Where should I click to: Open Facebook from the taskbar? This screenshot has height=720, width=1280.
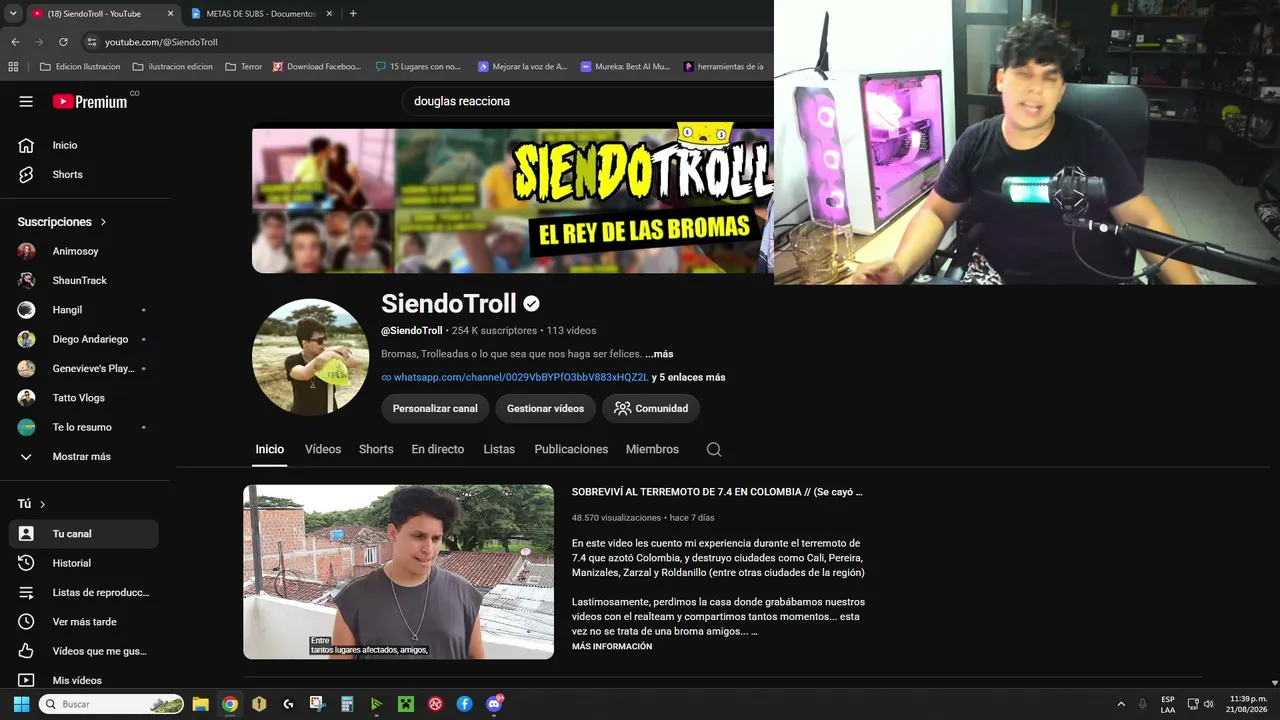pyautogui.click(x=465, y=704)
